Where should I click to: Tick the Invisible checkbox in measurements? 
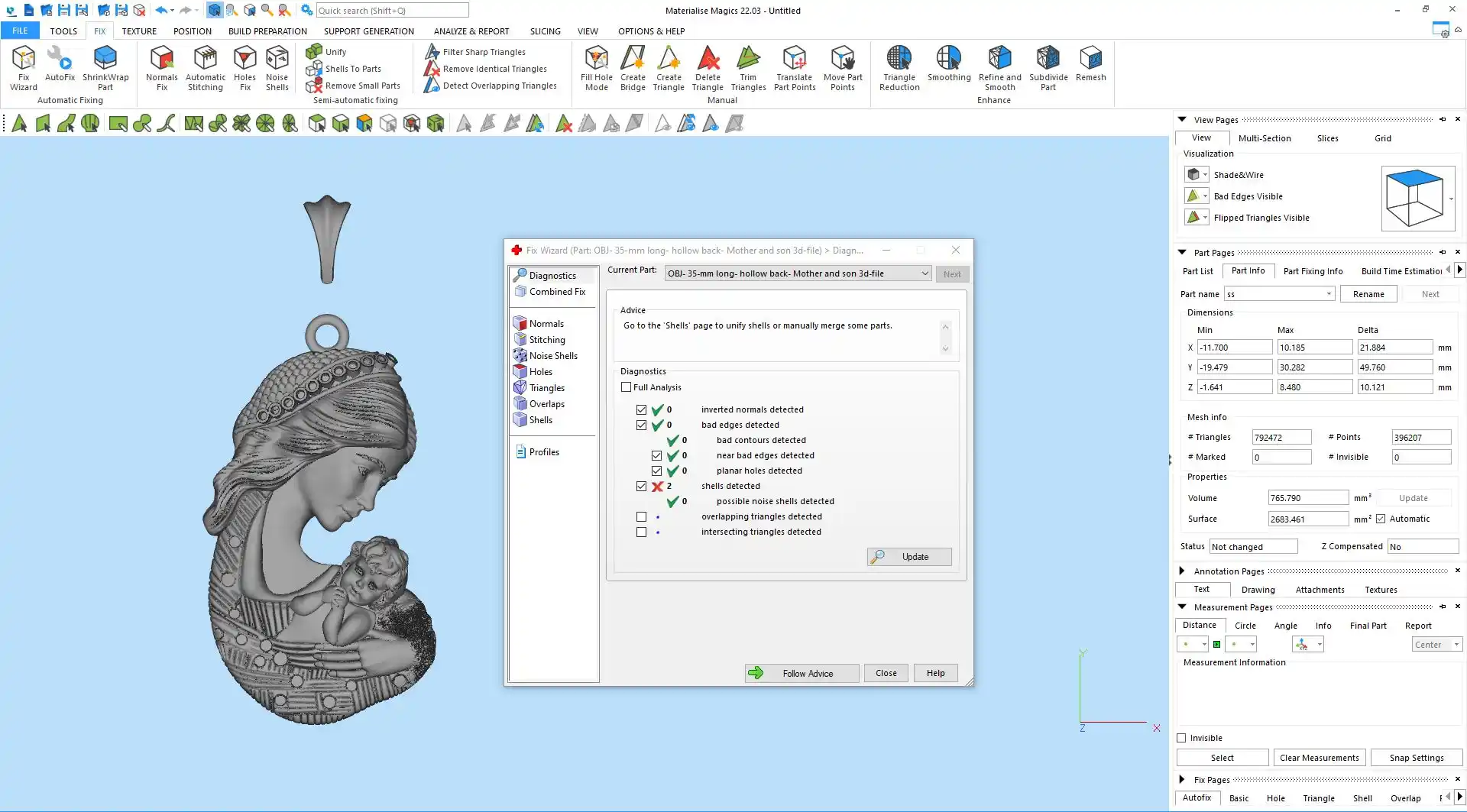(x=1182, y=738)
